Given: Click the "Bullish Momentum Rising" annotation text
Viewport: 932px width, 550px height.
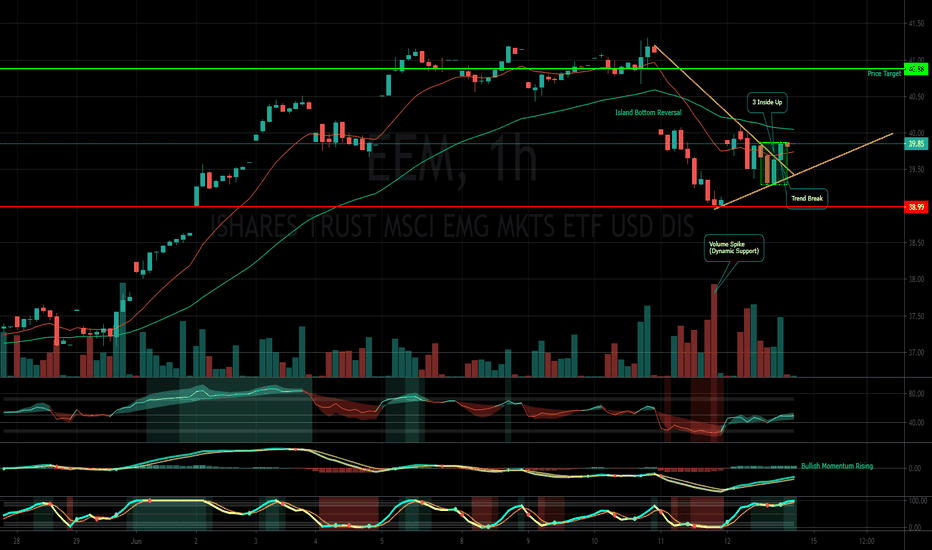Looking at the screenshot, I should pos(837,466).
